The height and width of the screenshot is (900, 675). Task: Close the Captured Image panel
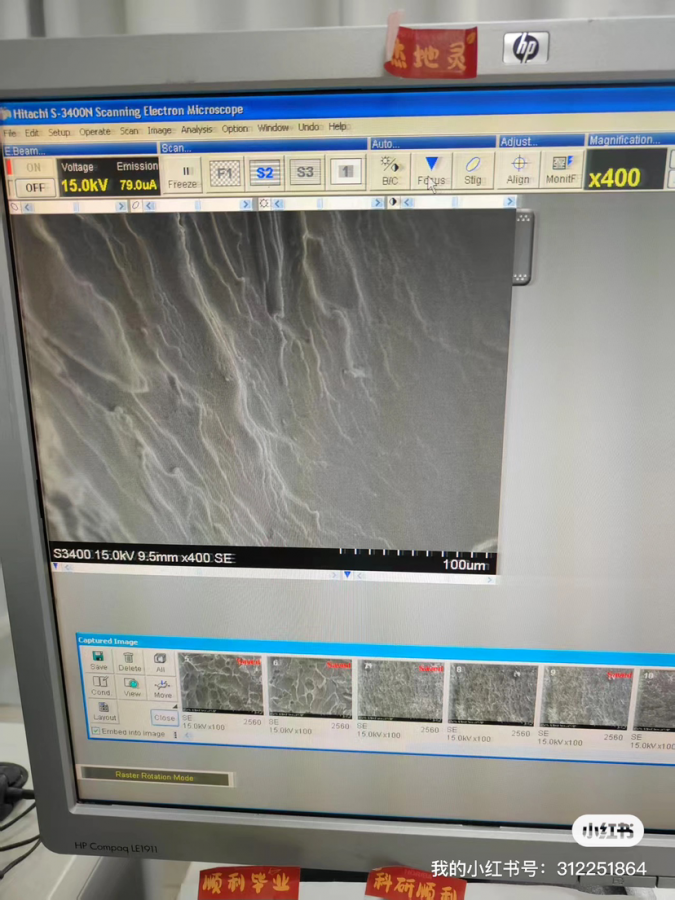pos(164,717)
